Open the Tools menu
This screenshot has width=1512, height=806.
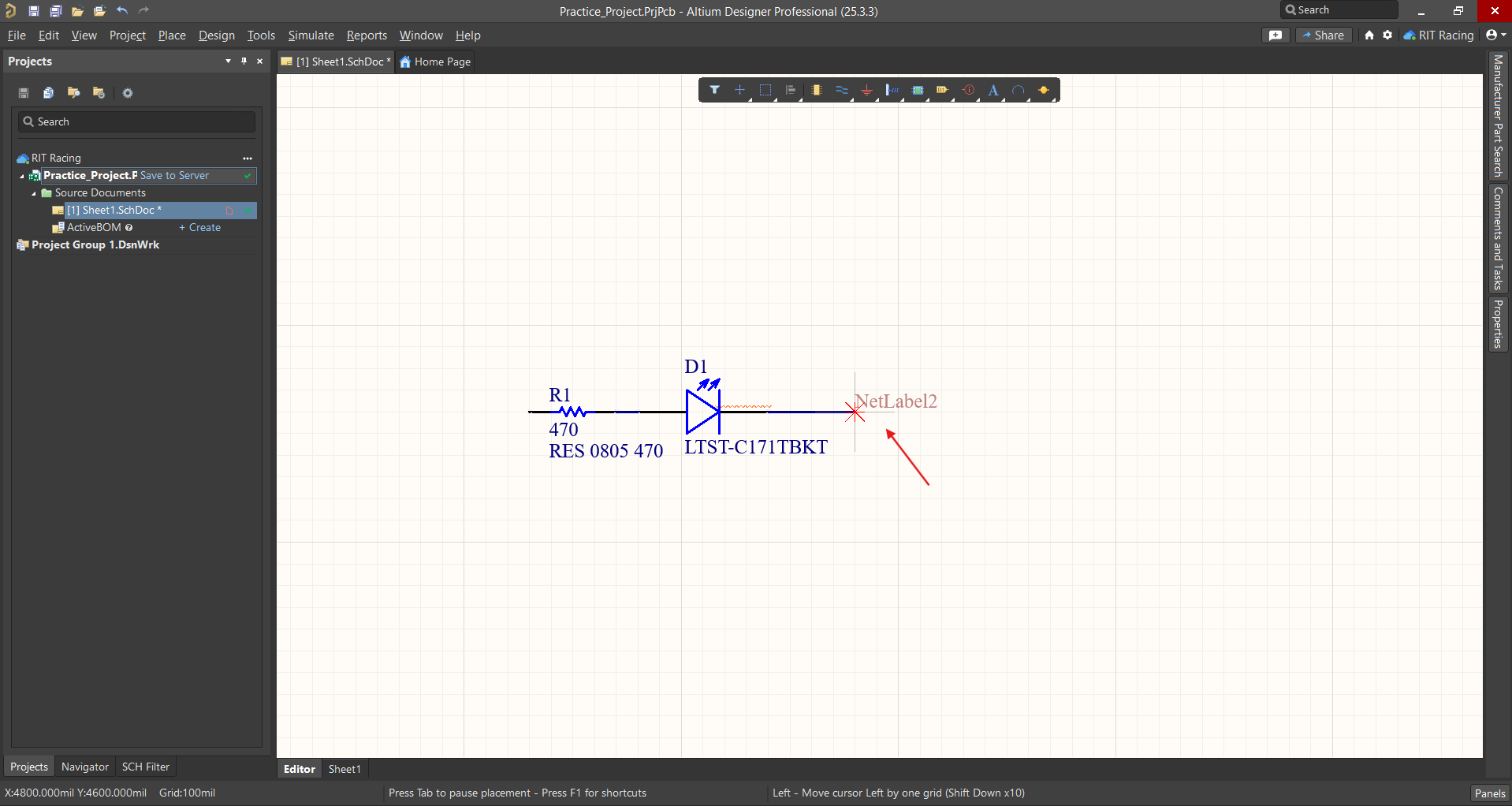tap(261, 35)
